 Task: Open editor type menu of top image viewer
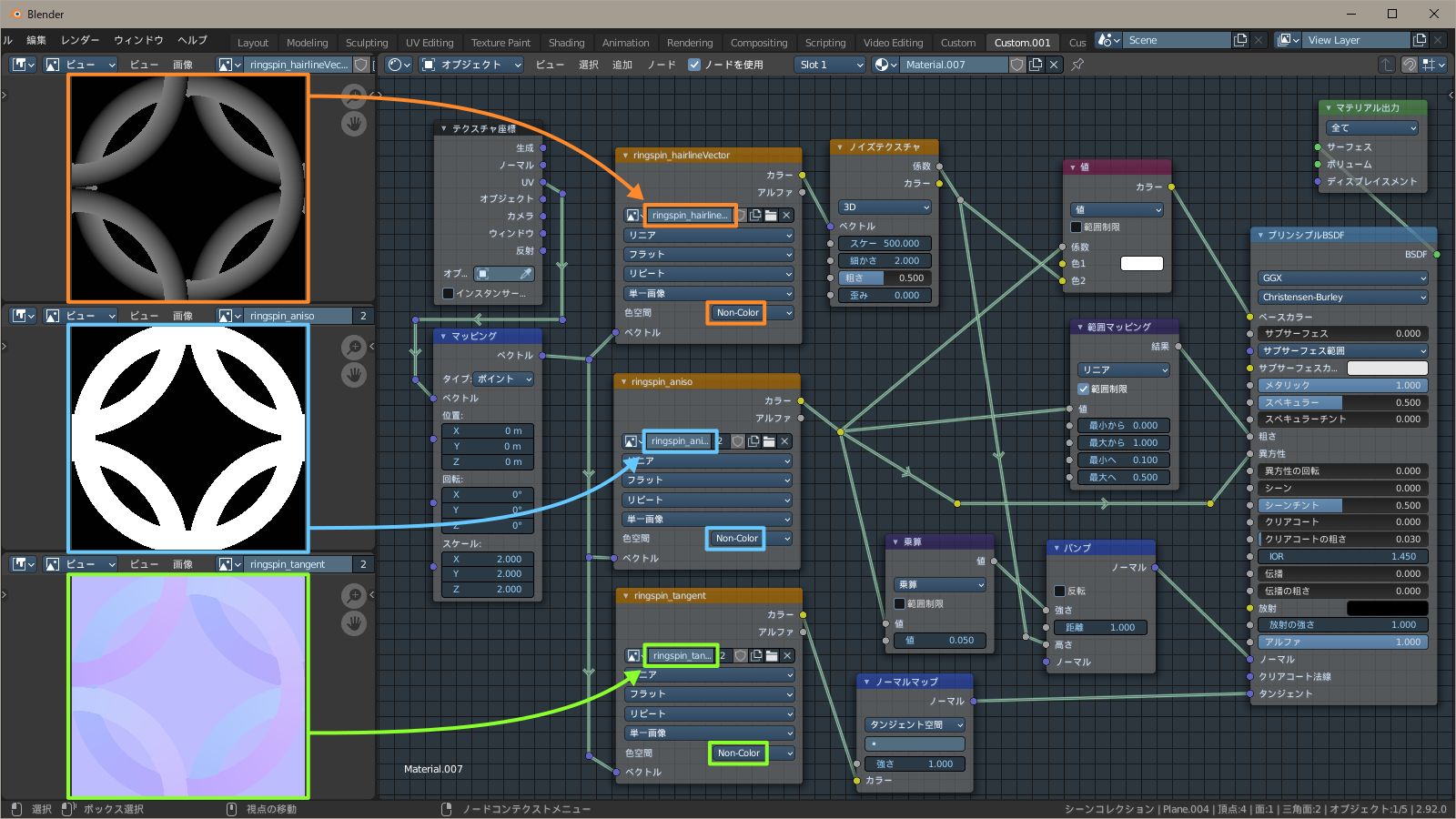click(x=24, y=65)
